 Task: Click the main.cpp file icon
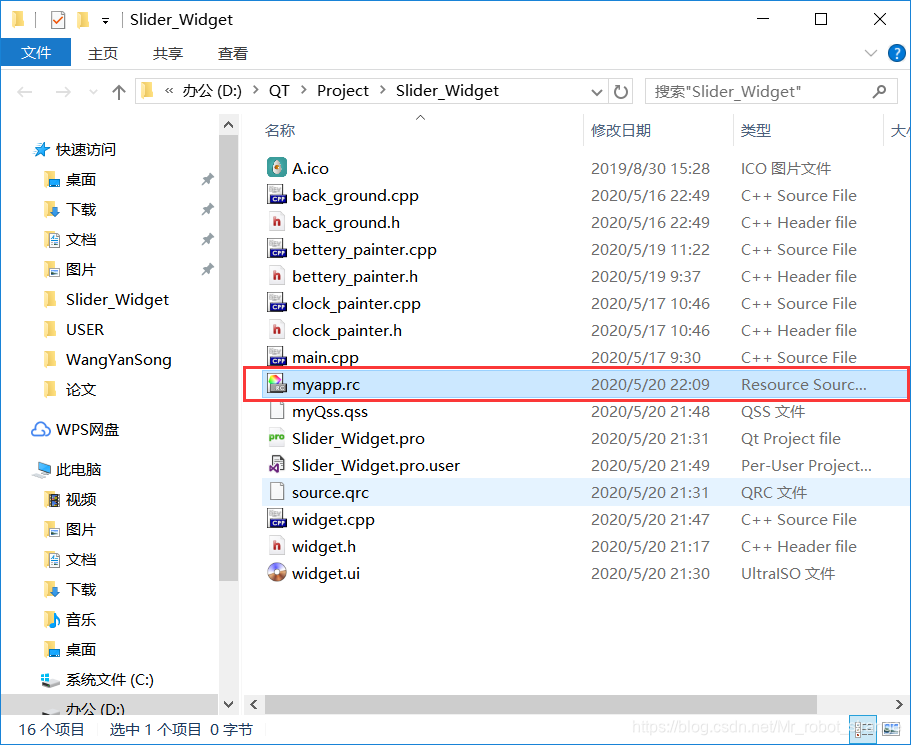(x=277, y=357)
